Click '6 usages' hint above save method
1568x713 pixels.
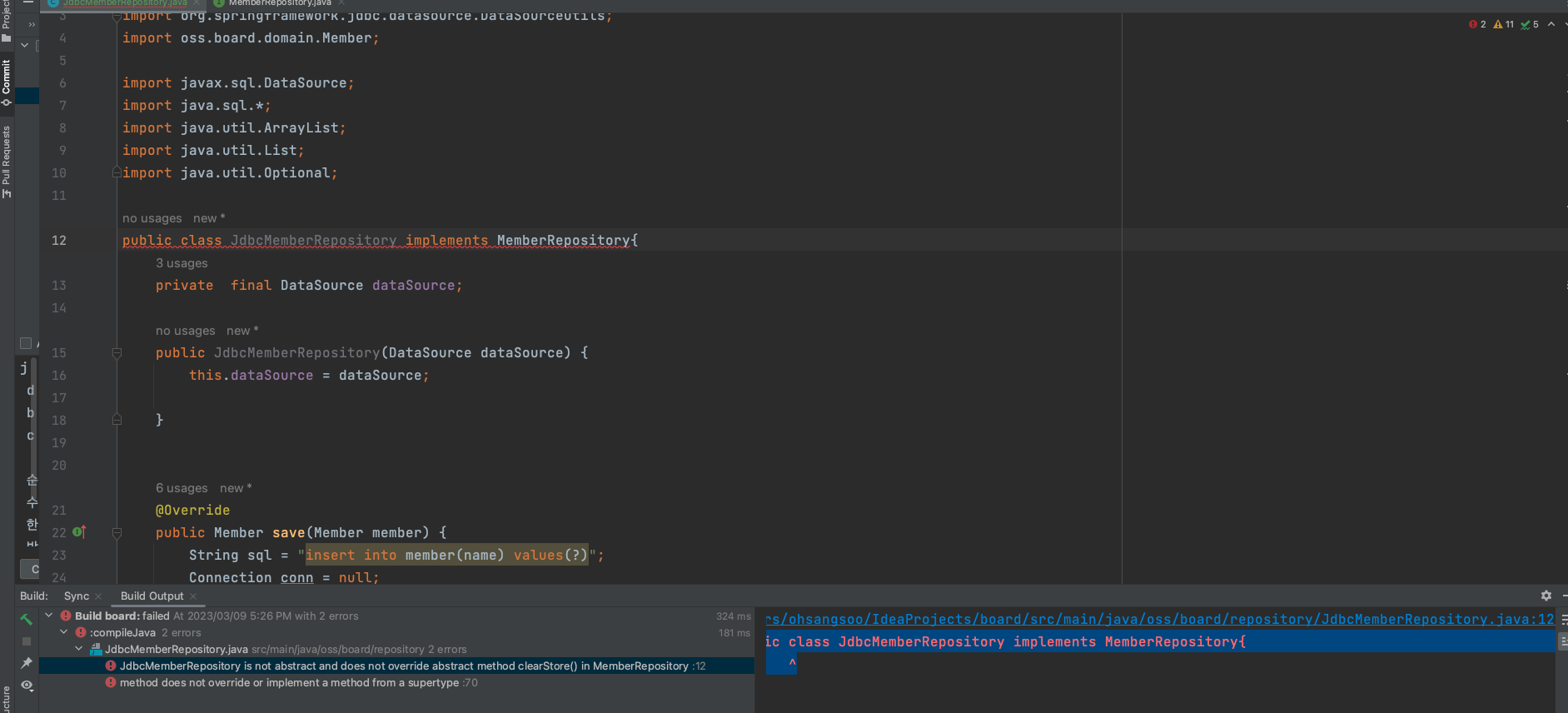tap(182, 488)
